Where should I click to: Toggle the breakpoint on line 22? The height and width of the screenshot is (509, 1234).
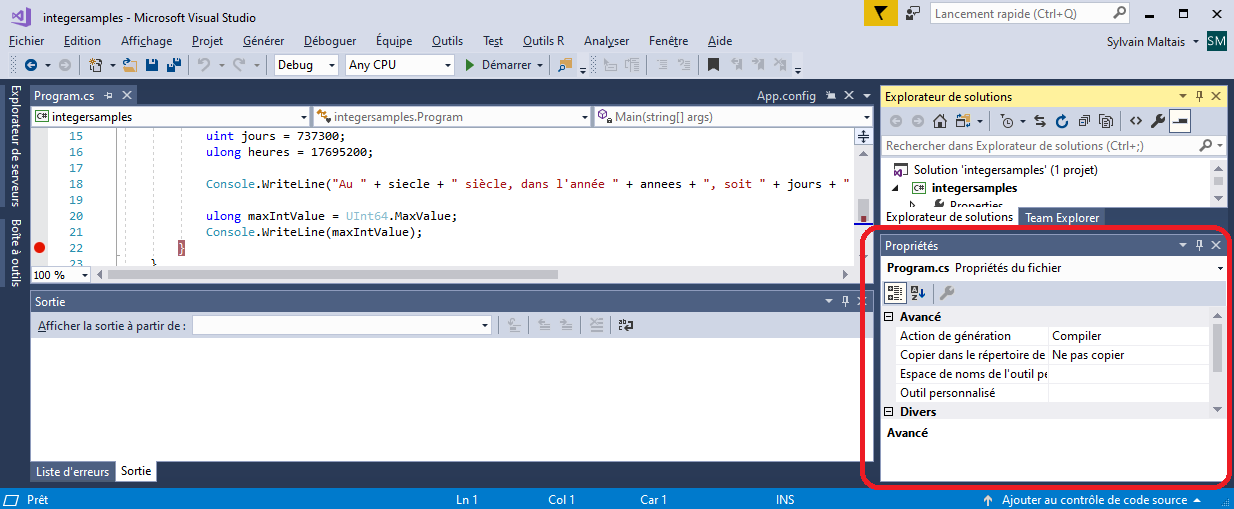coord(40,248)
